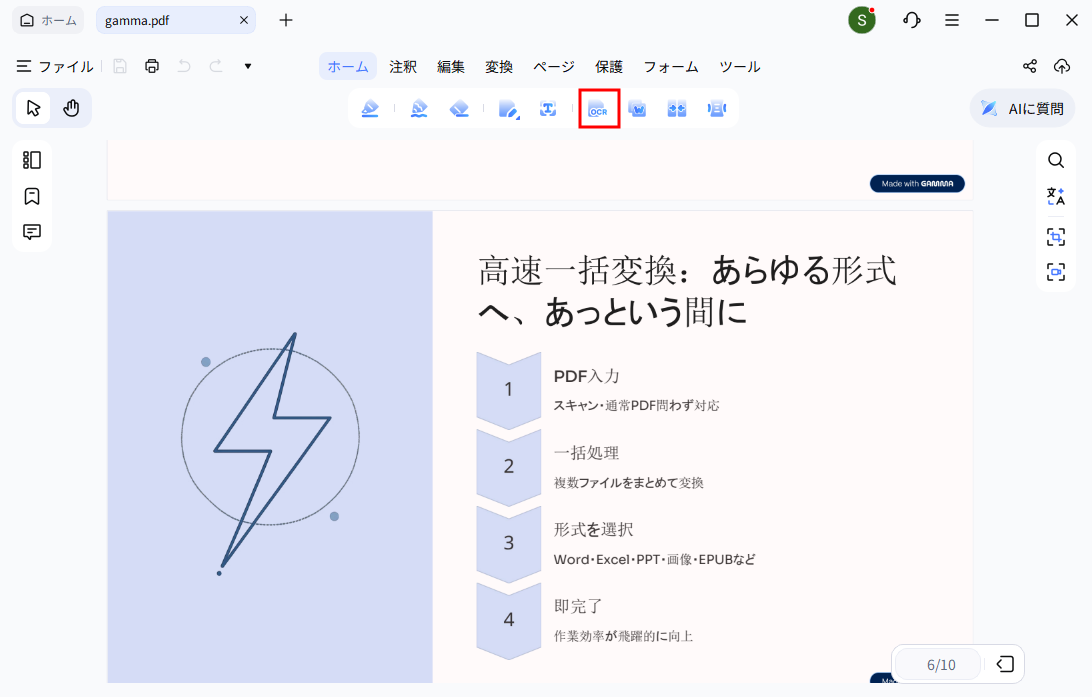Select the Wavy underline tool
1092x697 pixels.
pyautogui.click(x=419, y=108)
